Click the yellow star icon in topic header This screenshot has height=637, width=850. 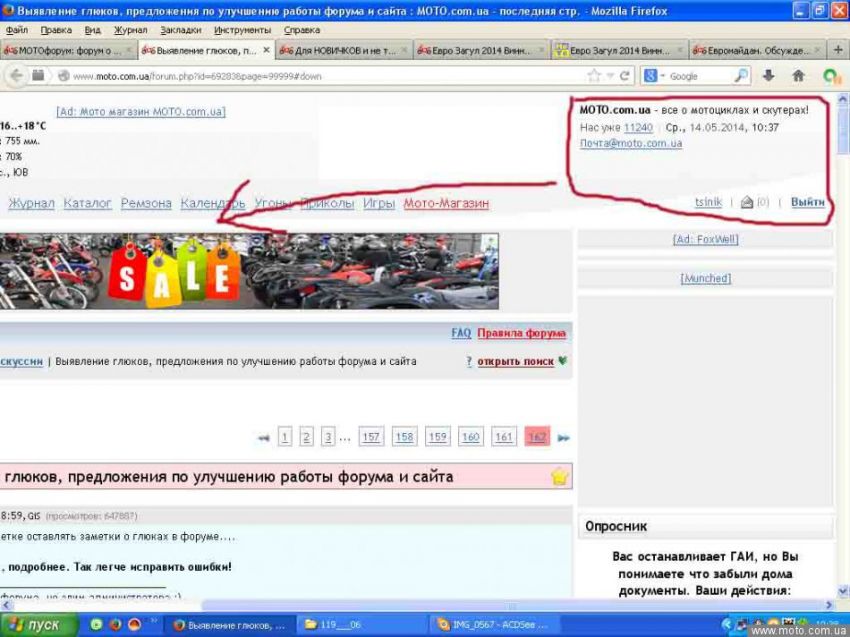(x=559, y=477)
